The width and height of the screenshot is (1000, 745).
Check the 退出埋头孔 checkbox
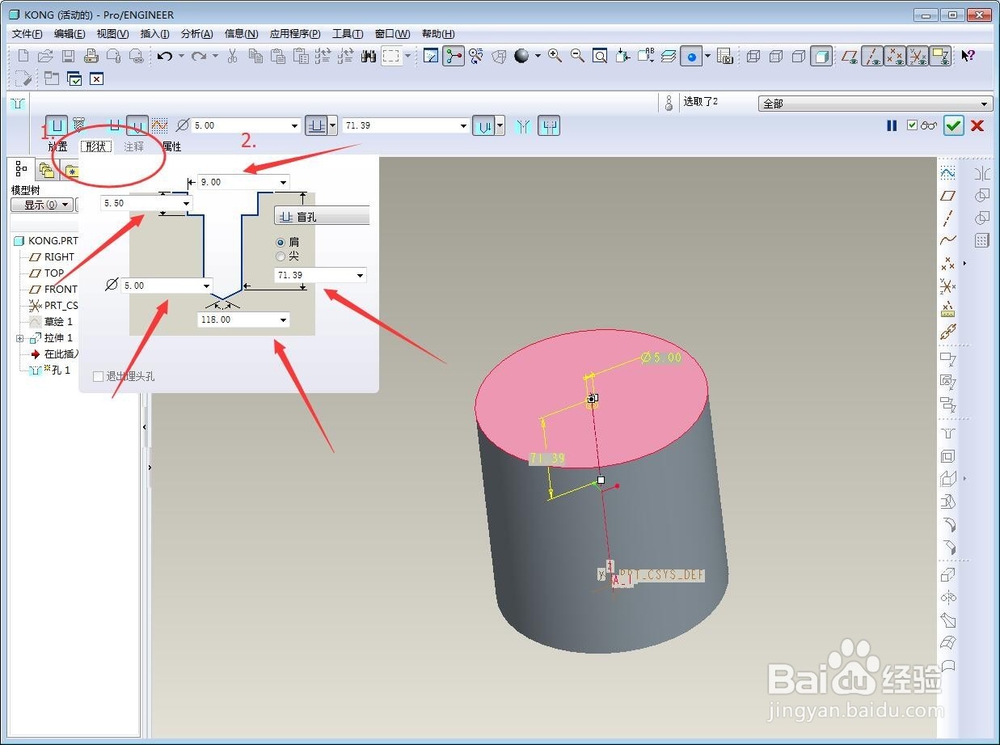[x=98, y=376]
